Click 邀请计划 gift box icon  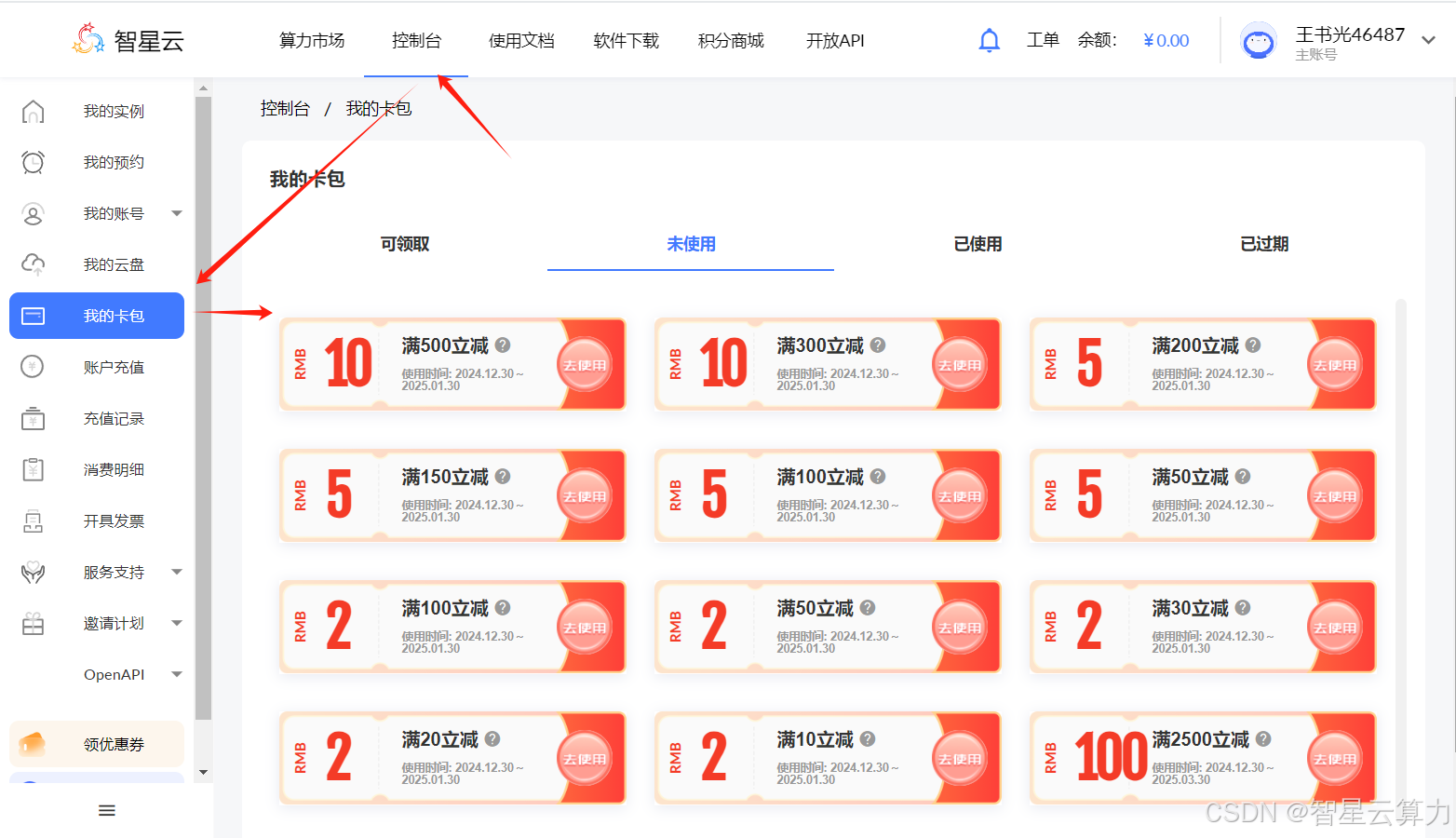(33, 624)
